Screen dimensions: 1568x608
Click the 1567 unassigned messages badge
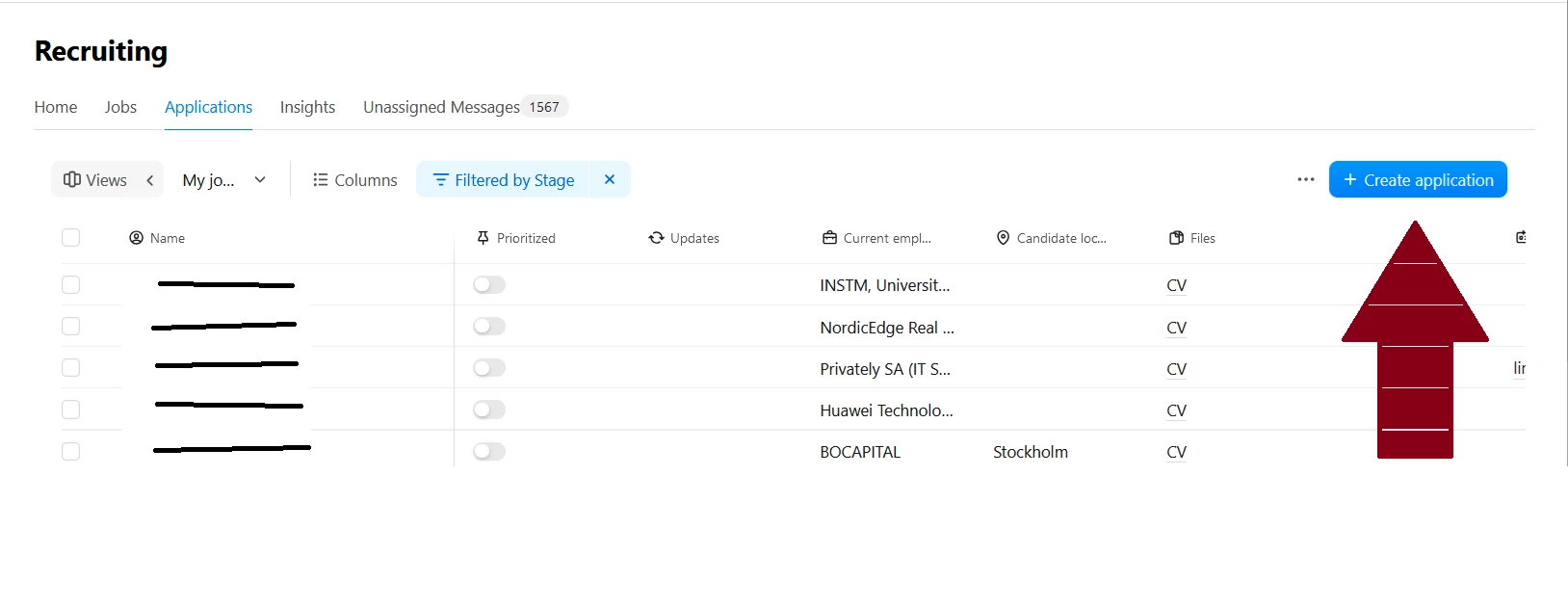pos(544,107)
